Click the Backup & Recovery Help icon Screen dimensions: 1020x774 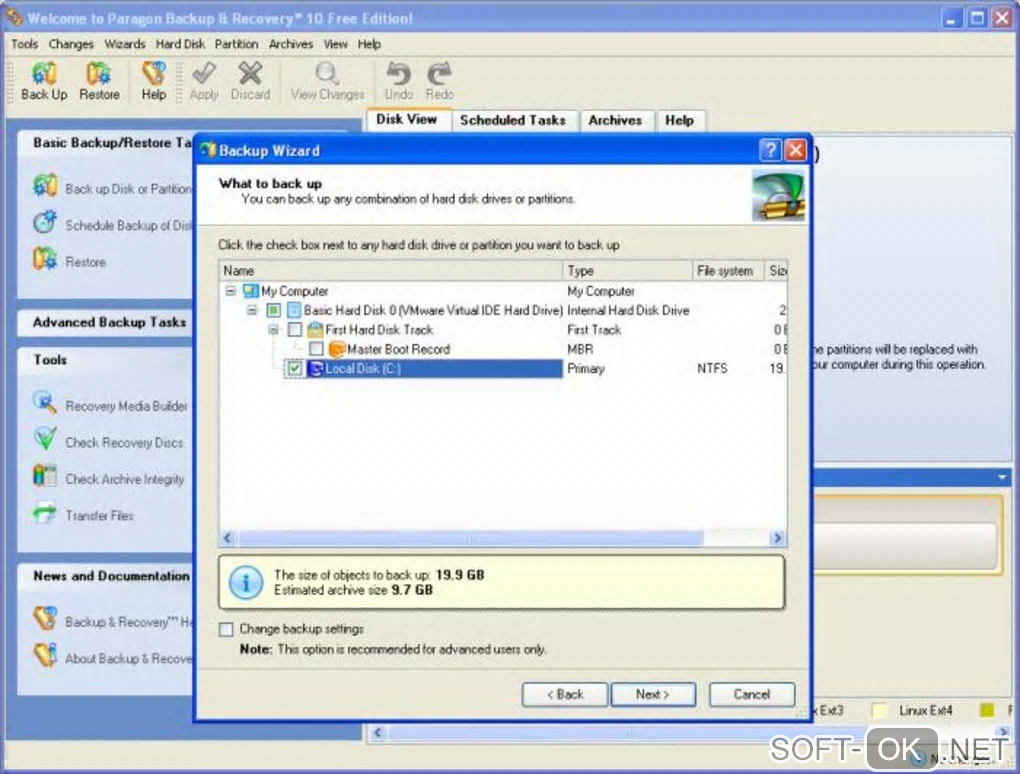pos(45,619)
